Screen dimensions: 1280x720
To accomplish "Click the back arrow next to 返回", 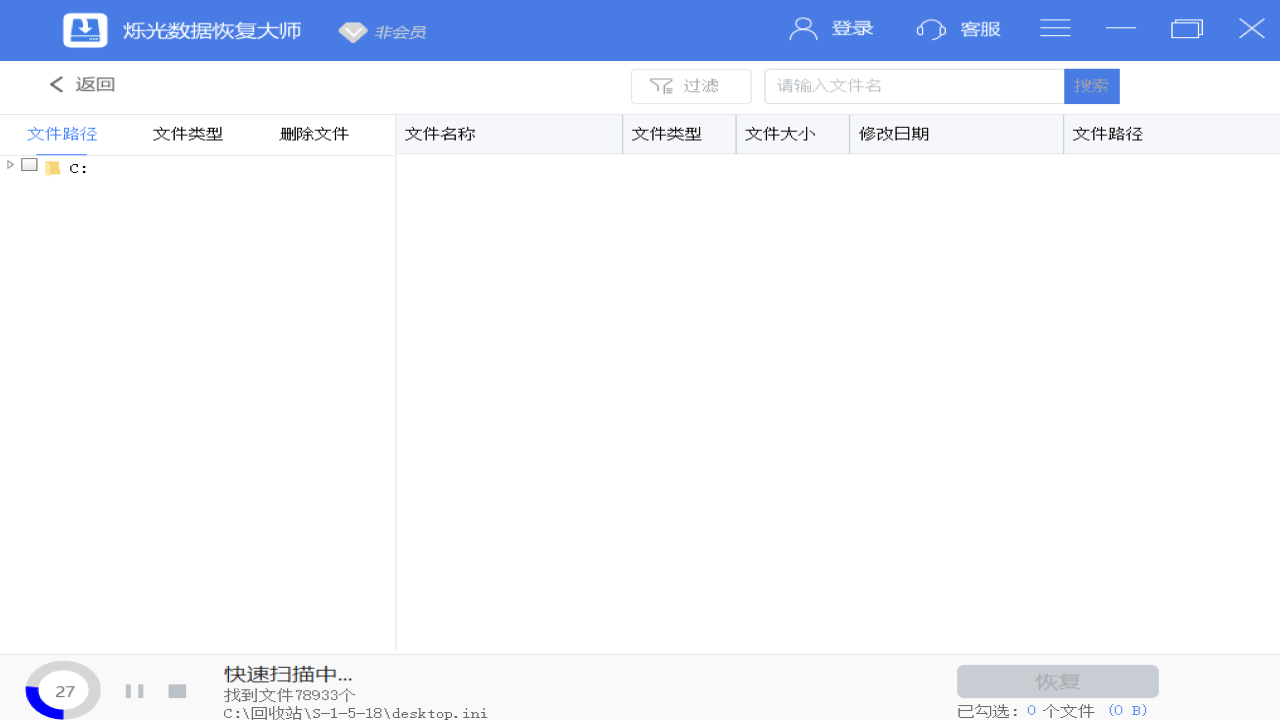I will point(56,84).
